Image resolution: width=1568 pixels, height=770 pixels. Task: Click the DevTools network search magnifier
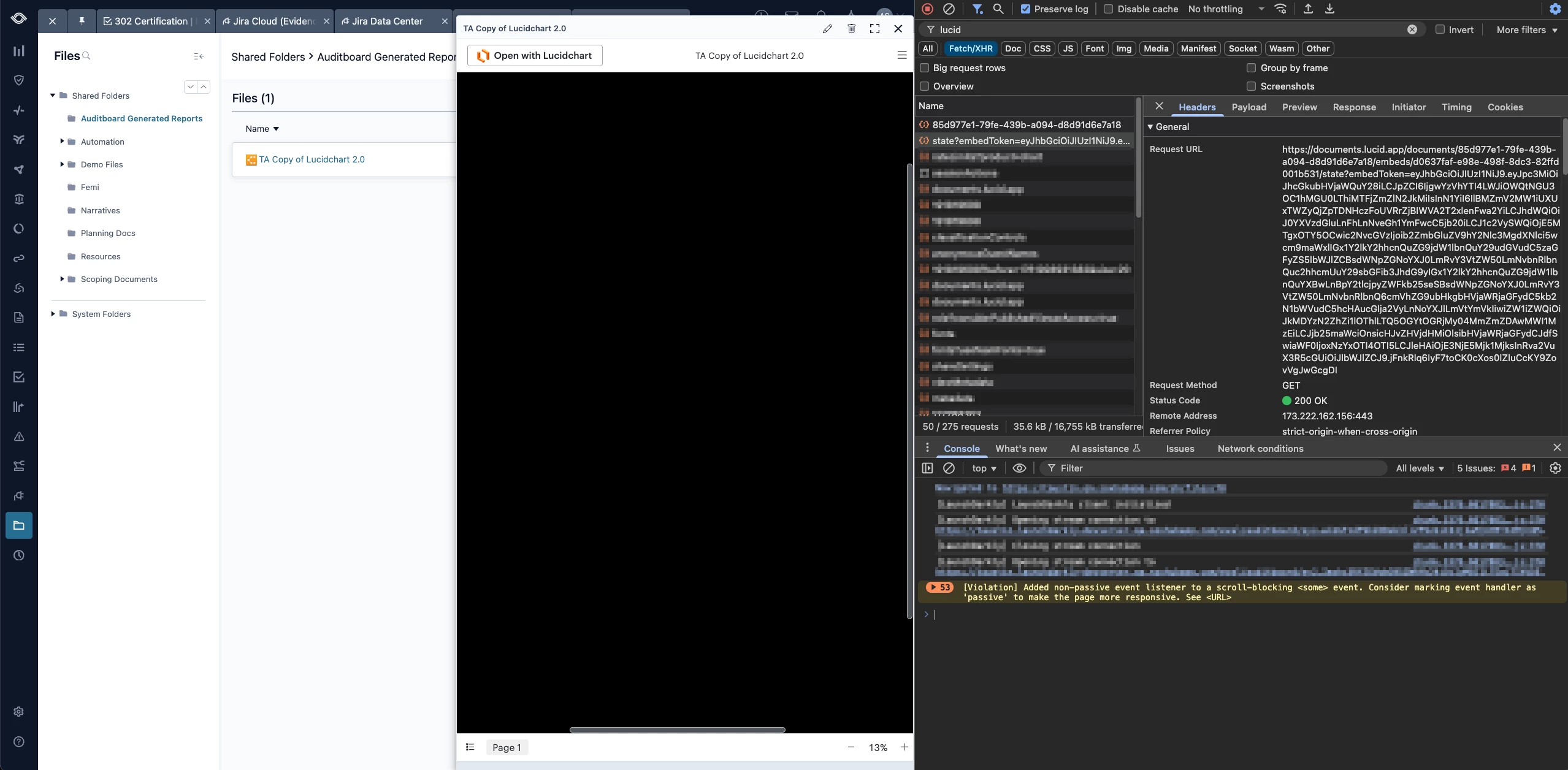pos(998,9)
